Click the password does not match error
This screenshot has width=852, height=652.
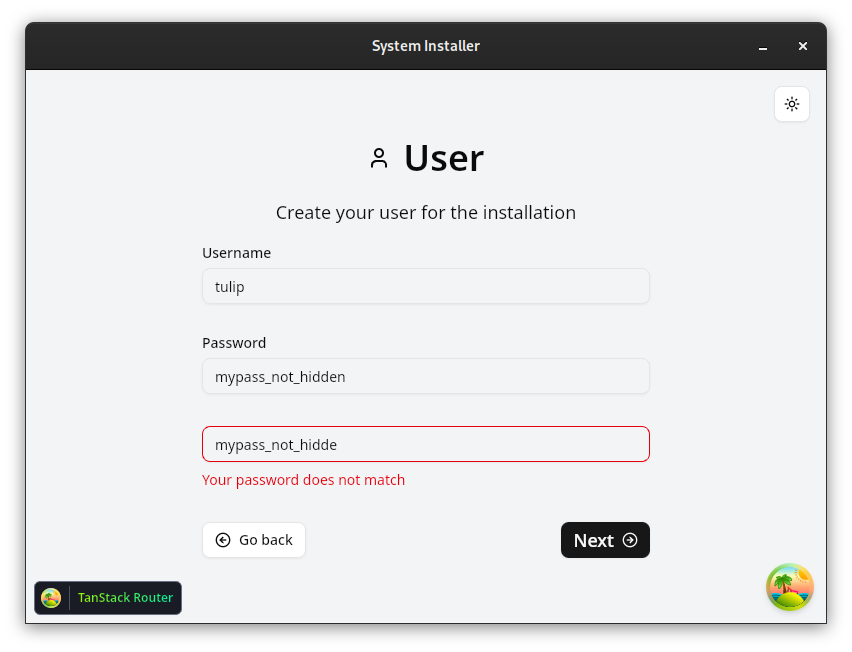point(303,480)
